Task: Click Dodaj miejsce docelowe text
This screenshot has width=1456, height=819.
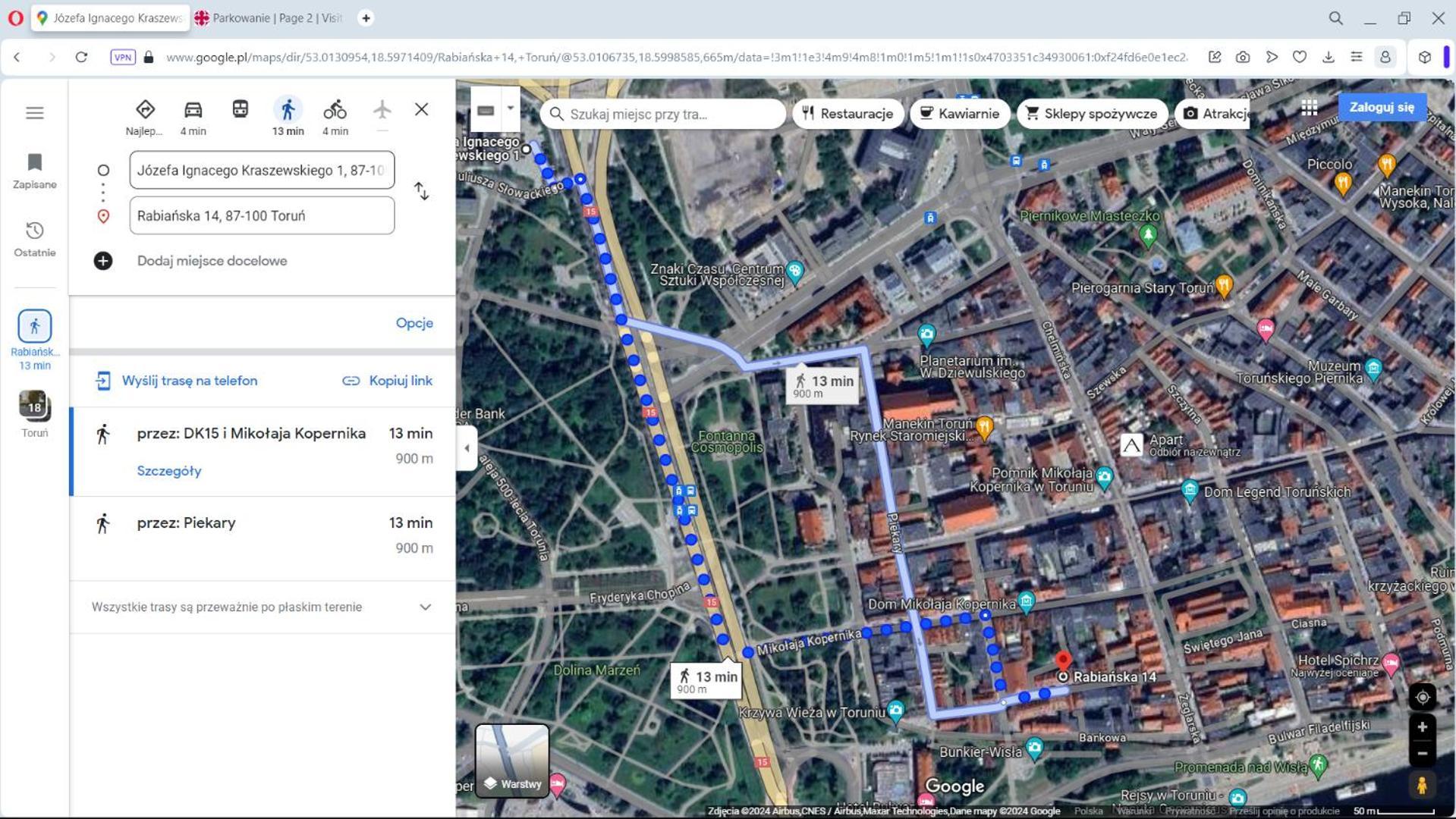Action: coord(212,261)
